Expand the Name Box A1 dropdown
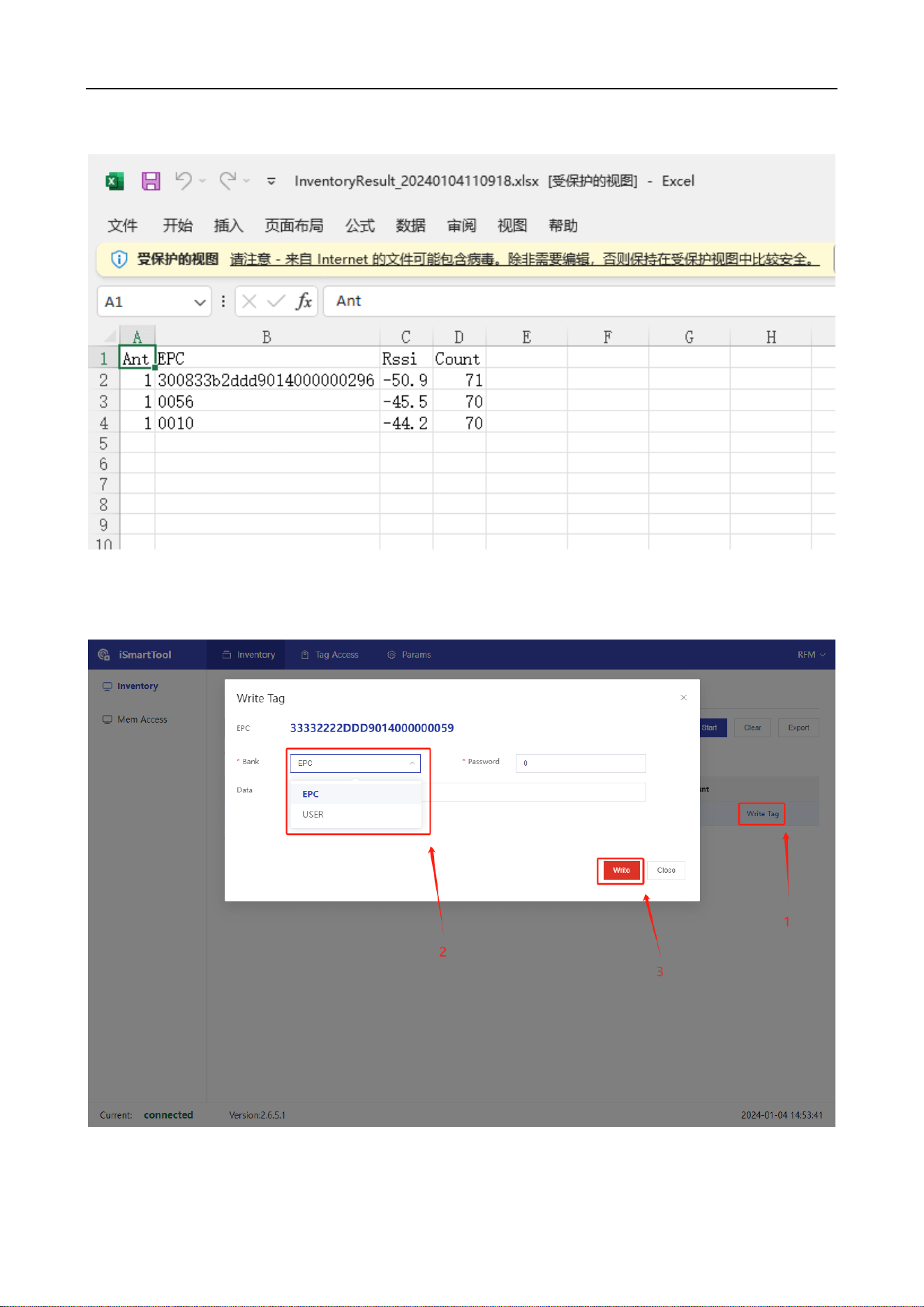This screenshot has height=1307, width=924. click(x=200, y=302)
